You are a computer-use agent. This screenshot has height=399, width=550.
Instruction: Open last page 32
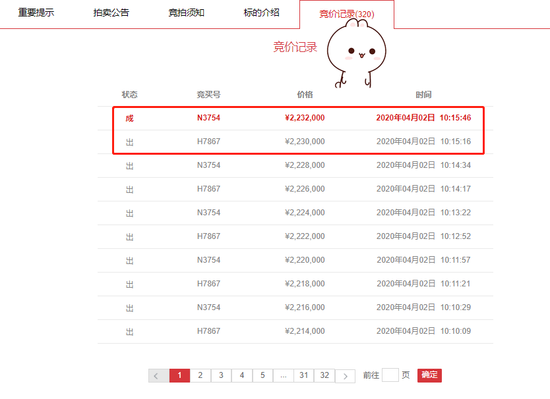click(324, 376)
